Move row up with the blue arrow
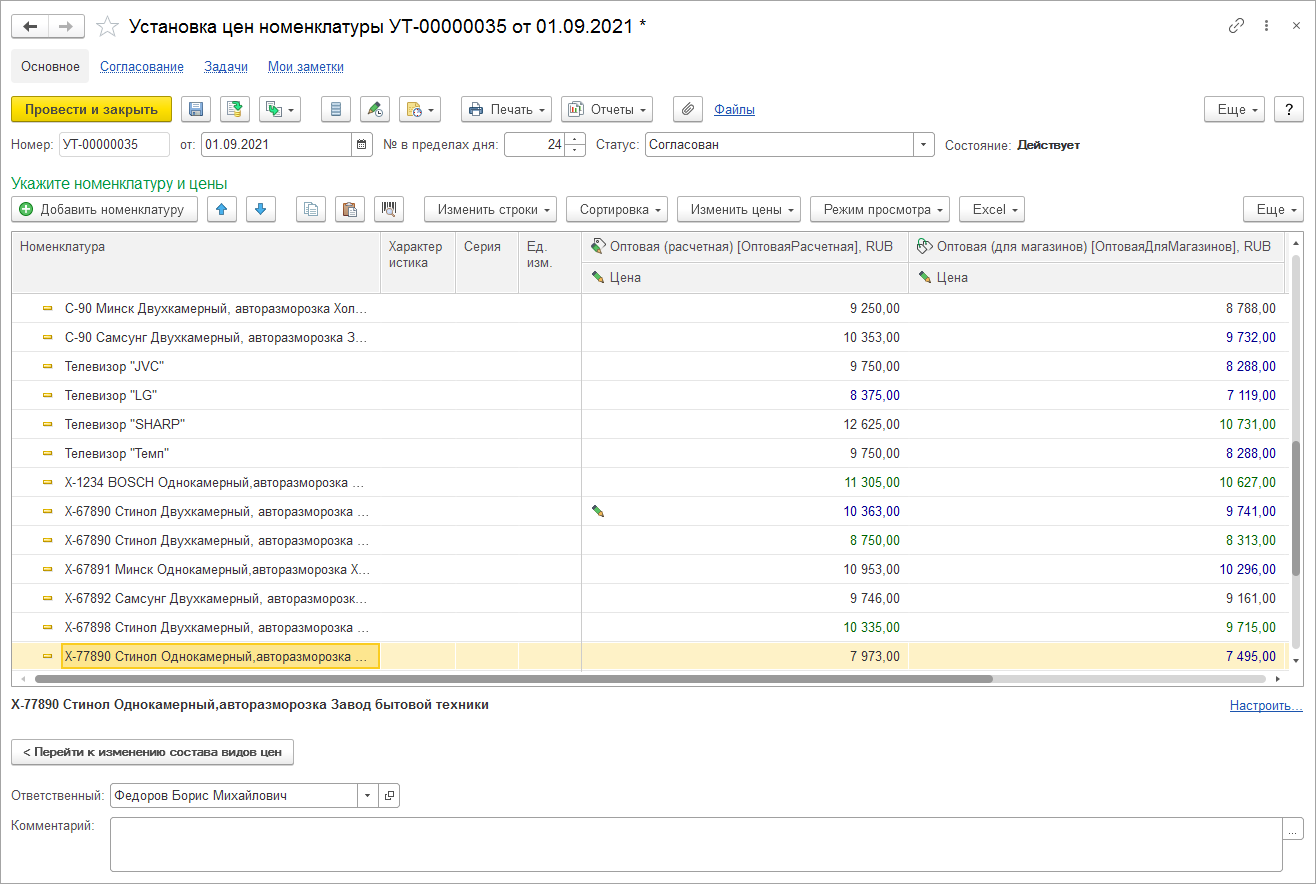1316x884 pixels. 221,209
